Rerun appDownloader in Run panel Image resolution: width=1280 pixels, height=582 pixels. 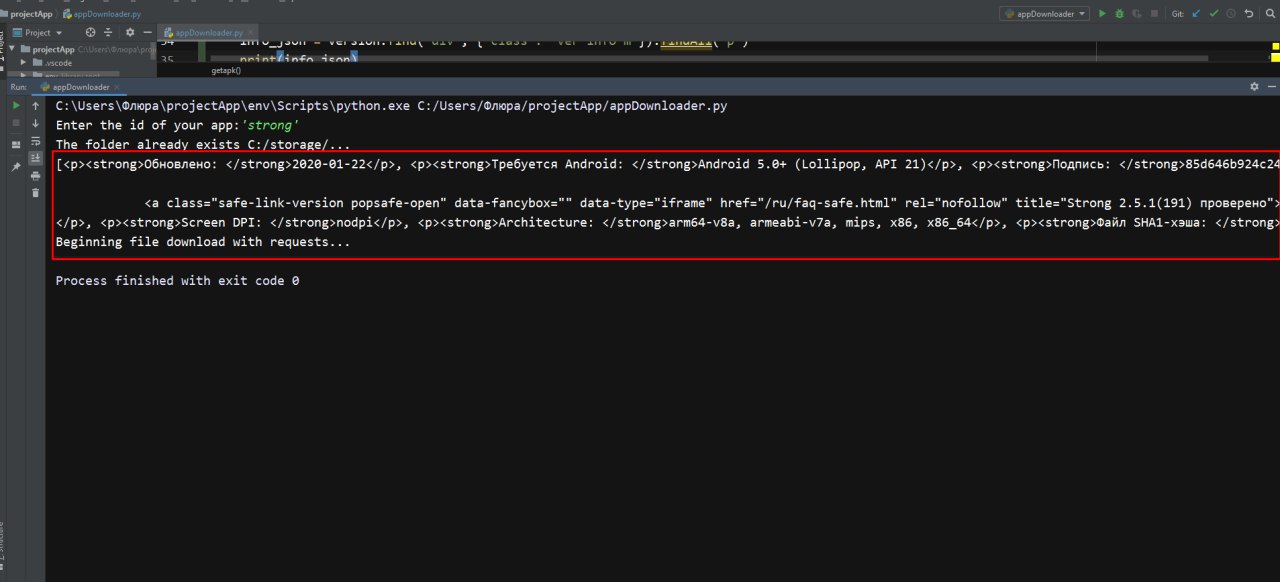point(16,105)
